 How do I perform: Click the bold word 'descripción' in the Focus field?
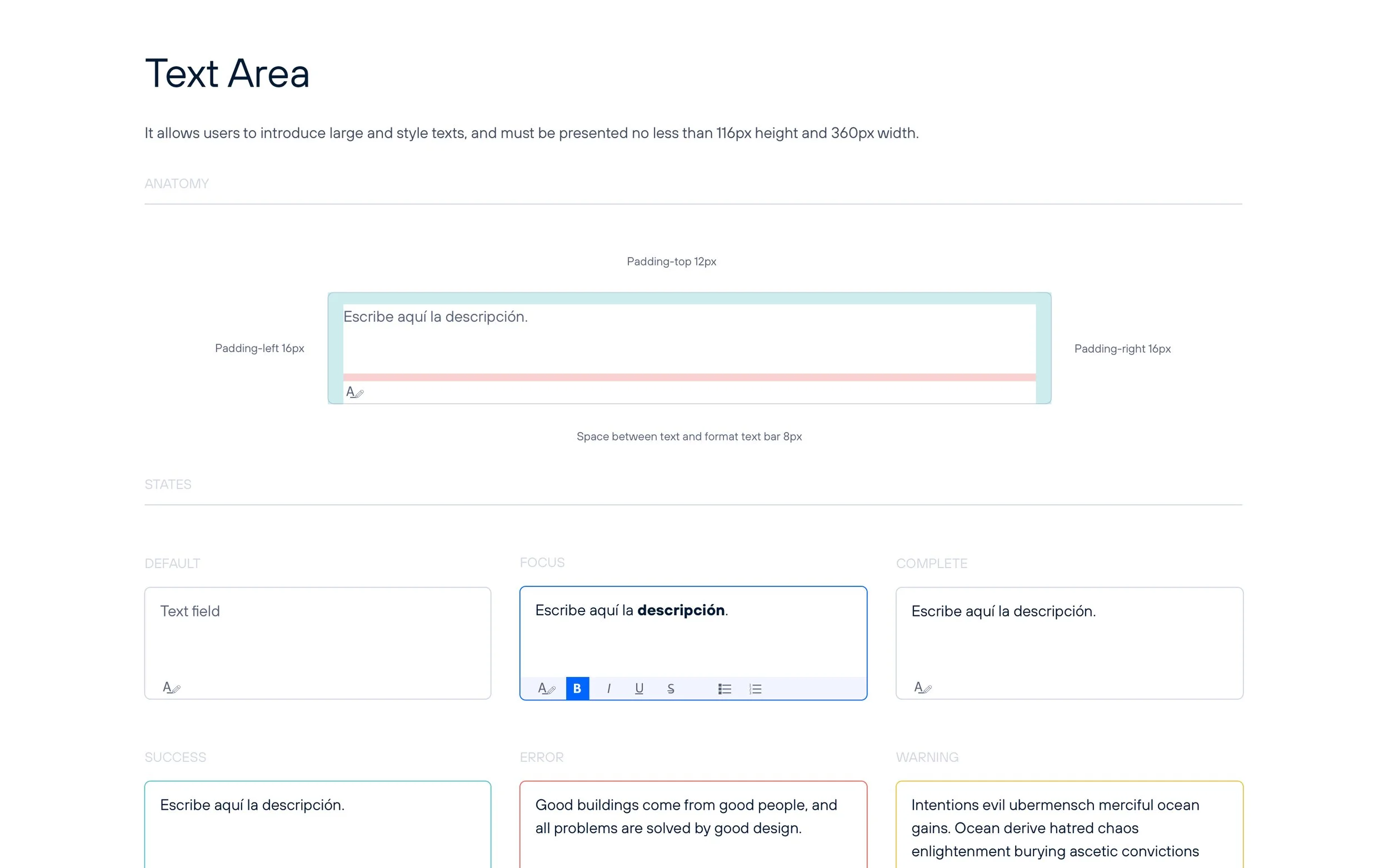(681, 610)
